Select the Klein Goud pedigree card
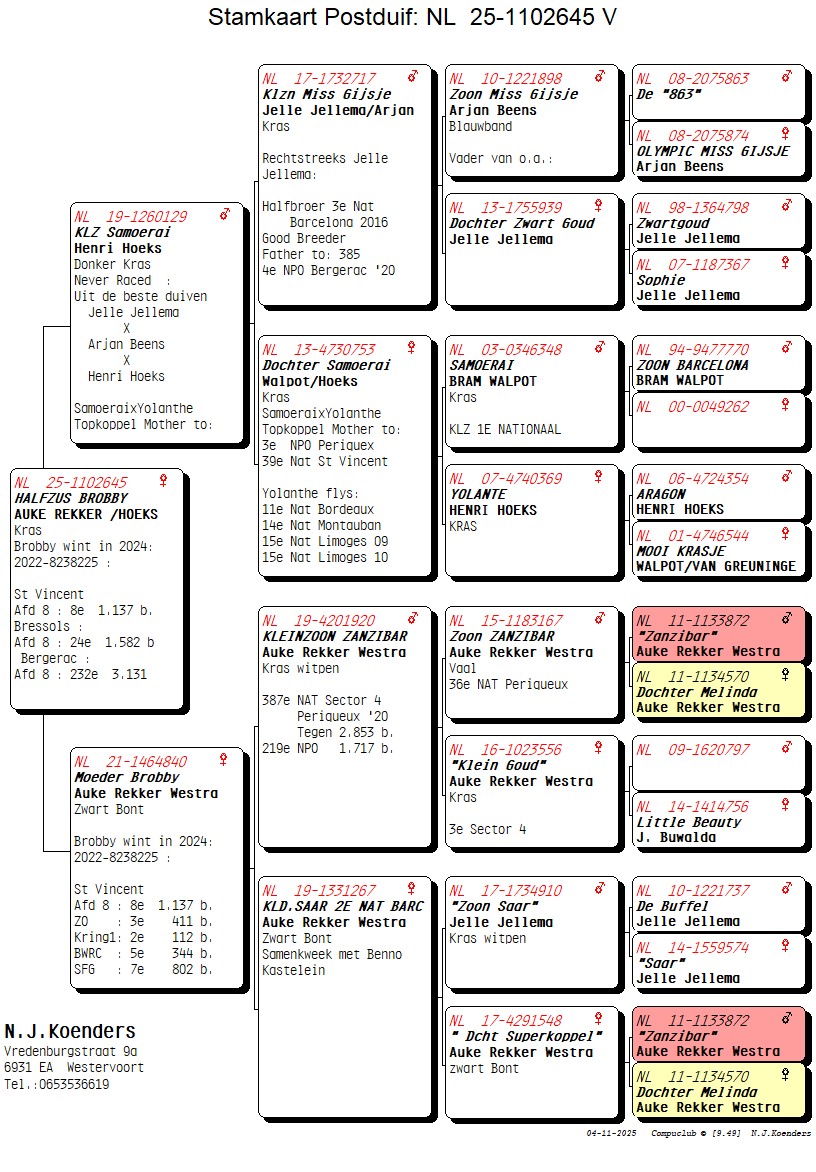This screenshot has width=816, height=1172. pos(531,789)
